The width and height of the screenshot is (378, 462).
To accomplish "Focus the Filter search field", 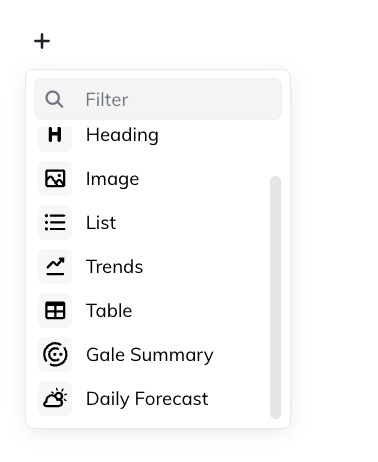I will (158, 99).
